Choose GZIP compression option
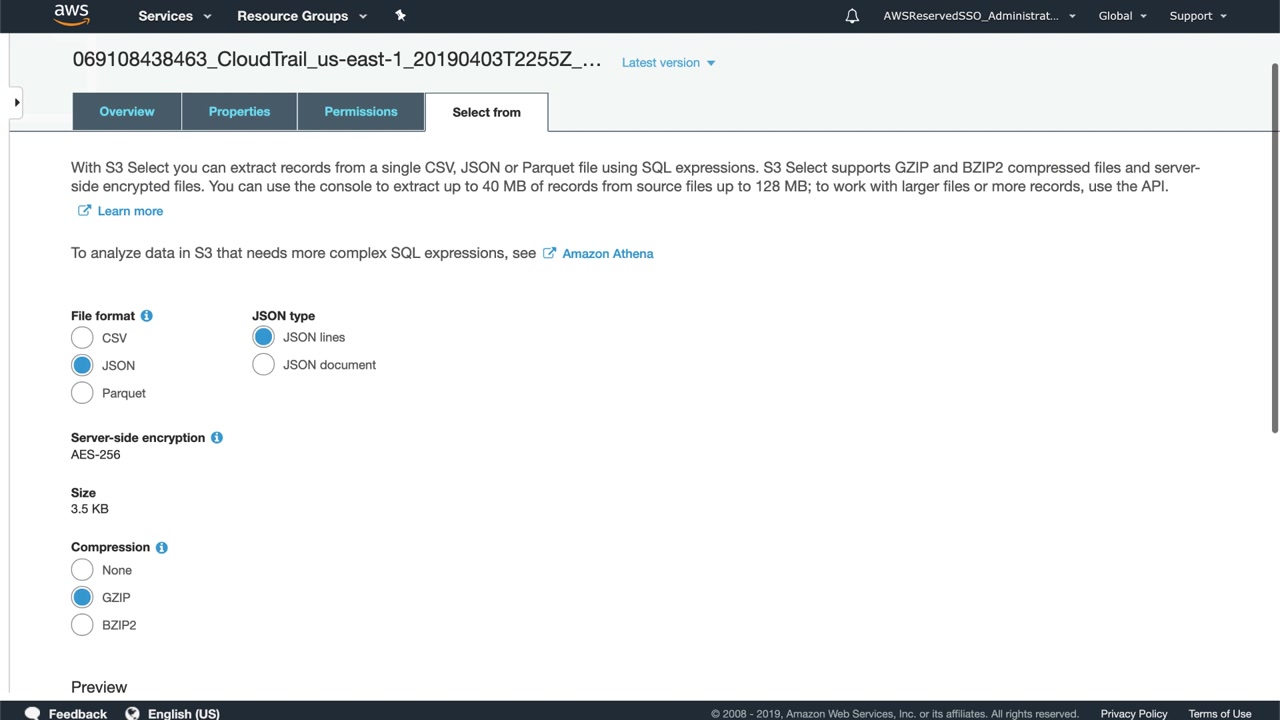The height and width of the screenshot is (720, 1280). pos(82,597)
